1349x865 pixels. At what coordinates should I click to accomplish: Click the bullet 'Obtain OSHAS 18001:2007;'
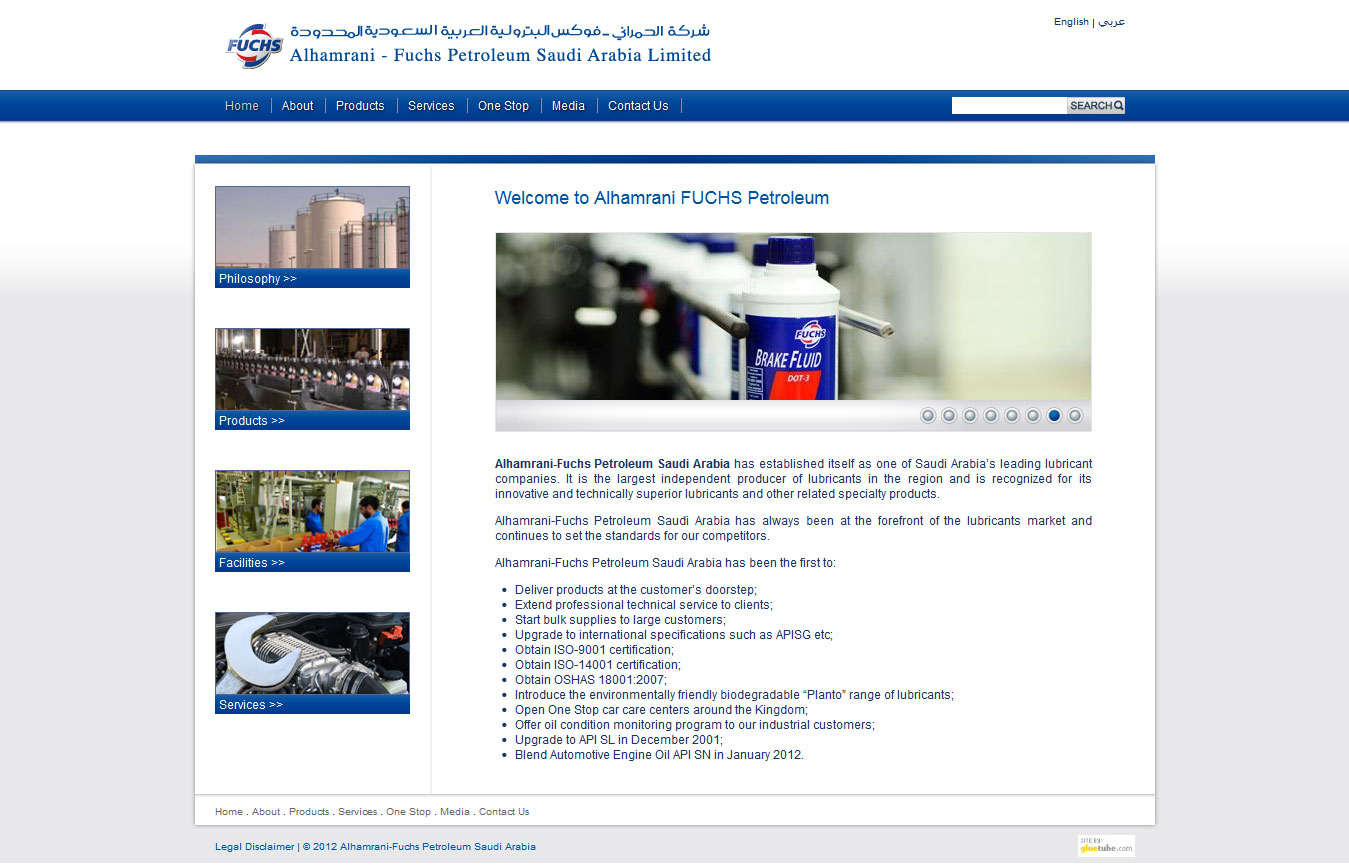(591, 680)
